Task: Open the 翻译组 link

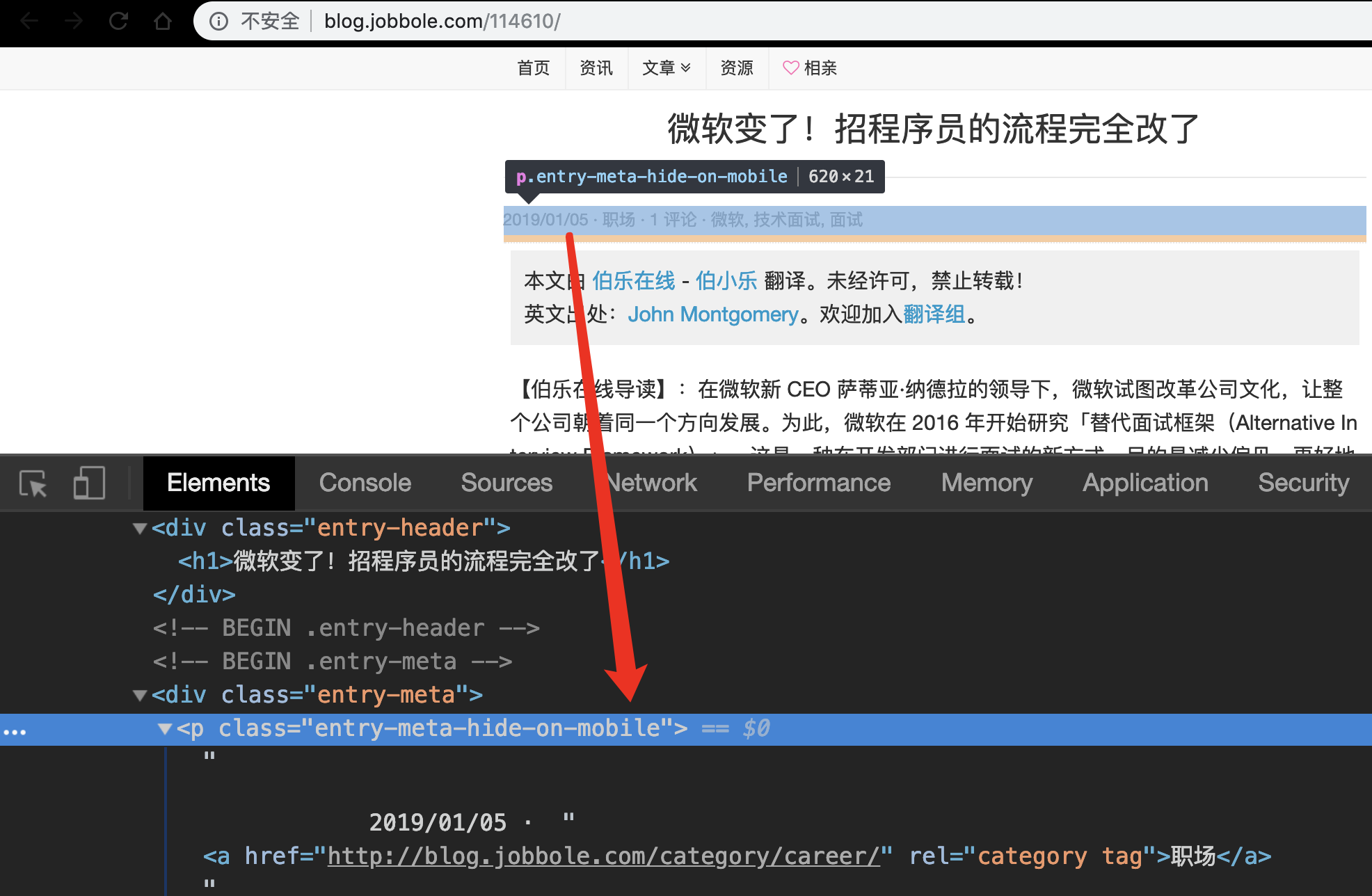Action: 934,314
